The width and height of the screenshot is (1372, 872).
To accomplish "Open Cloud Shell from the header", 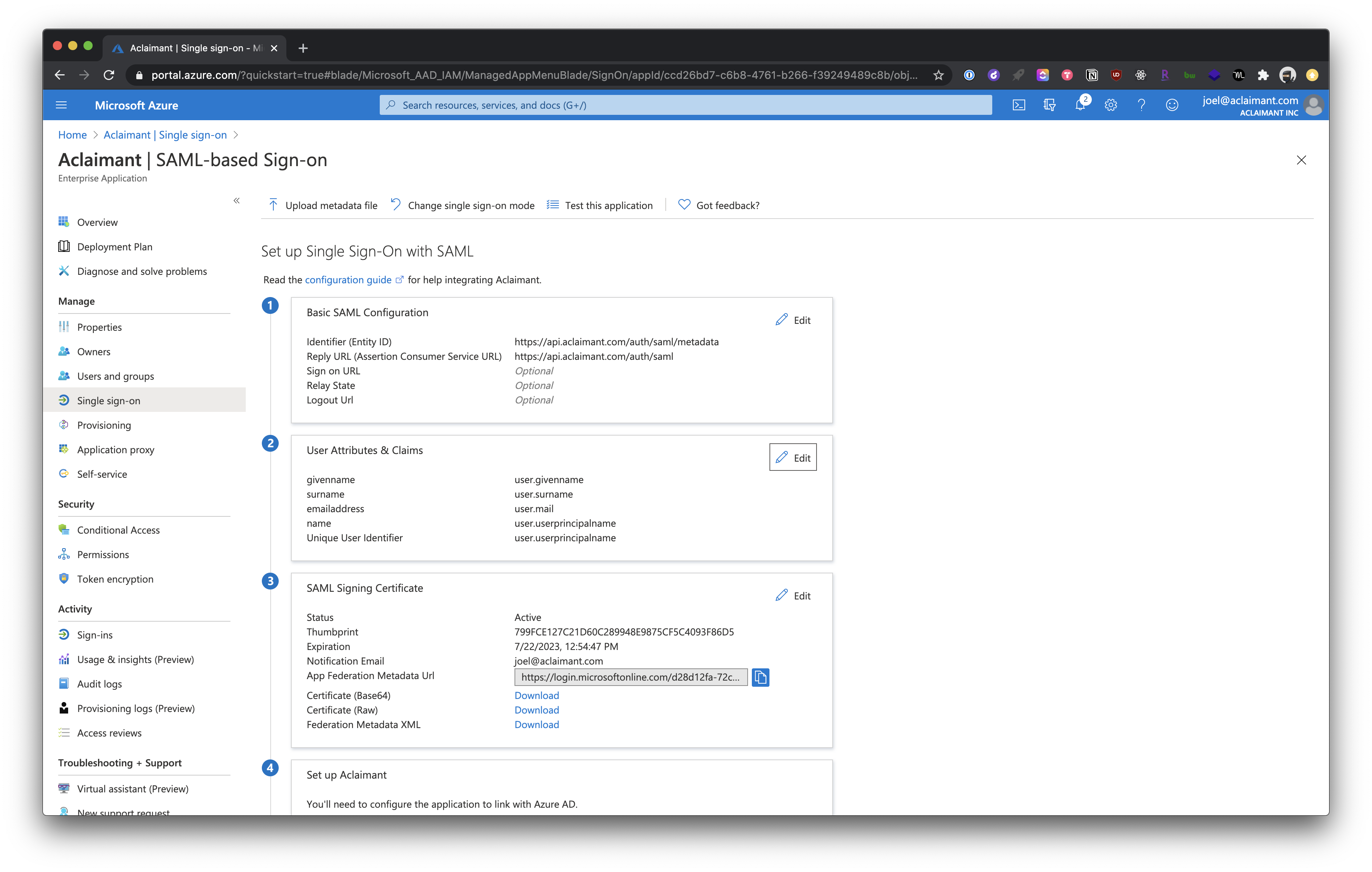I will tap(1019, 105).
